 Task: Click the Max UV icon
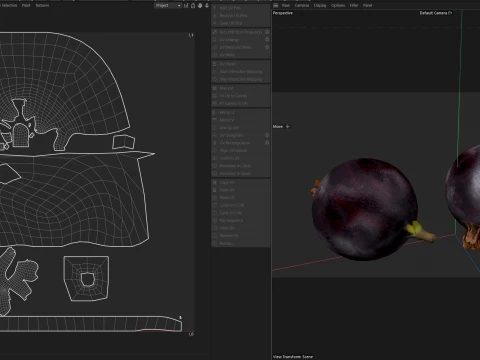(215, 88)
